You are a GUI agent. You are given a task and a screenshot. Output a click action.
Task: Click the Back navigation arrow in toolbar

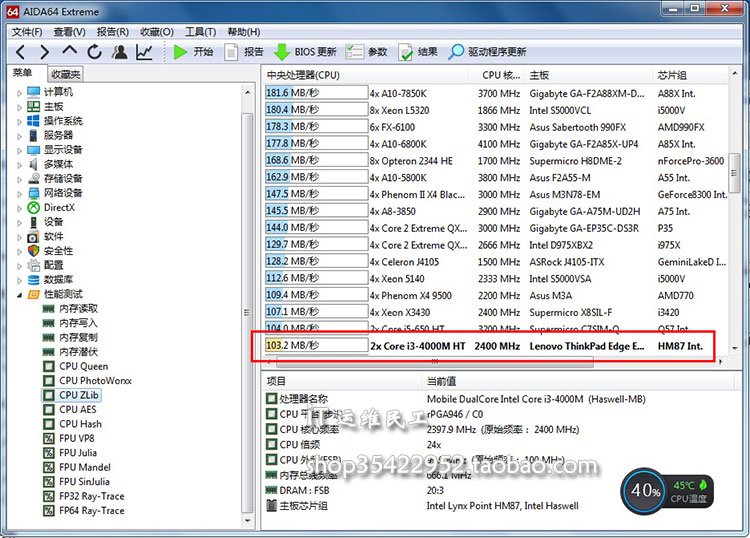click(19, 52)
